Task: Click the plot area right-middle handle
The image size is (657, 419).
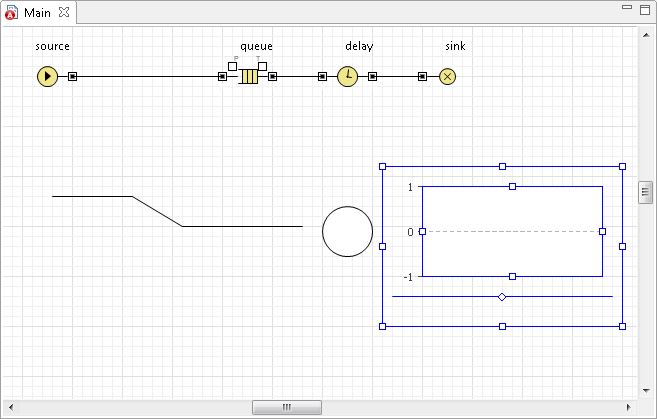Action: tap(603, 231)
